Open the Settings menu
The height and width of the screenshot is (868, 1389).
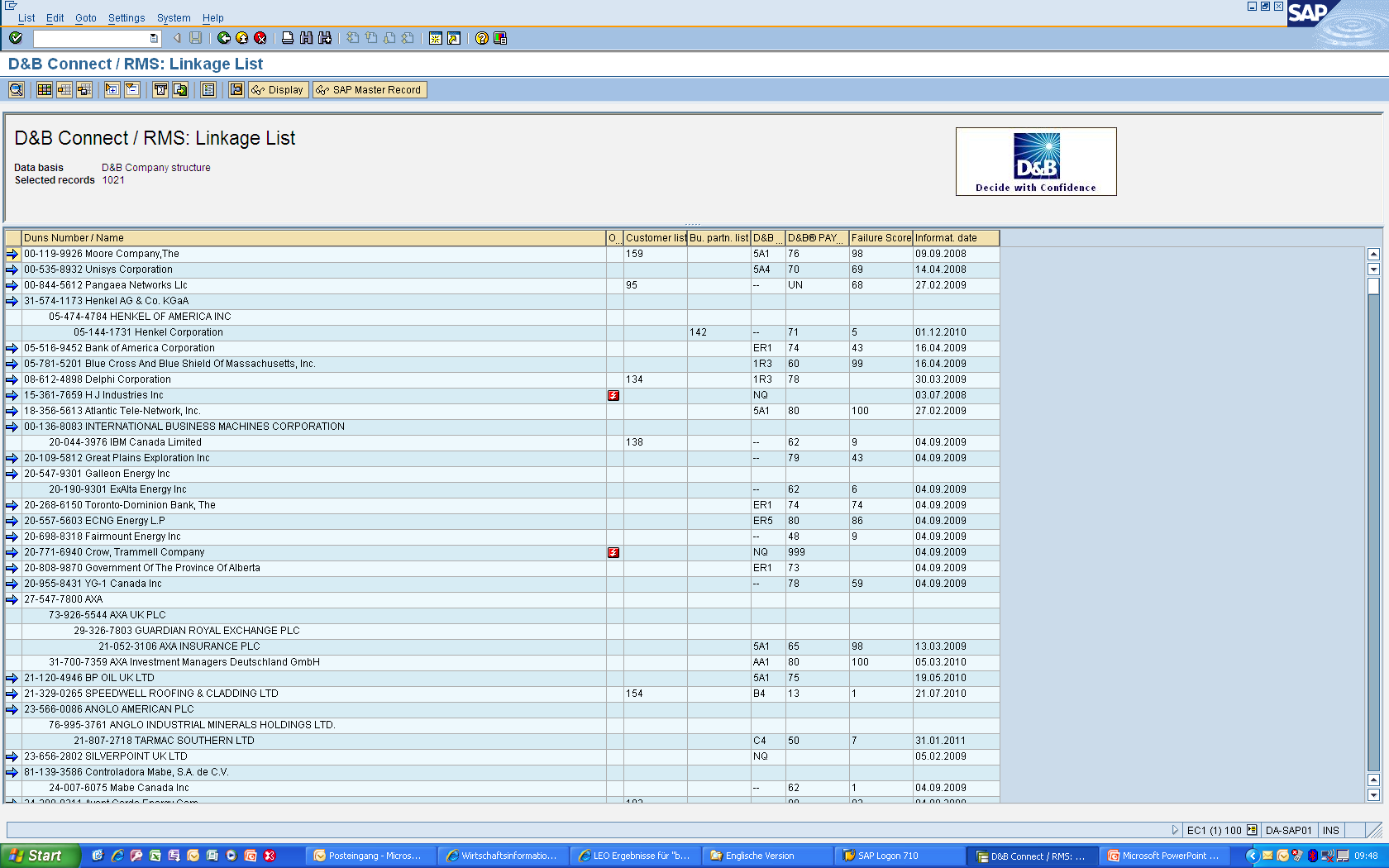click(126, 17)
